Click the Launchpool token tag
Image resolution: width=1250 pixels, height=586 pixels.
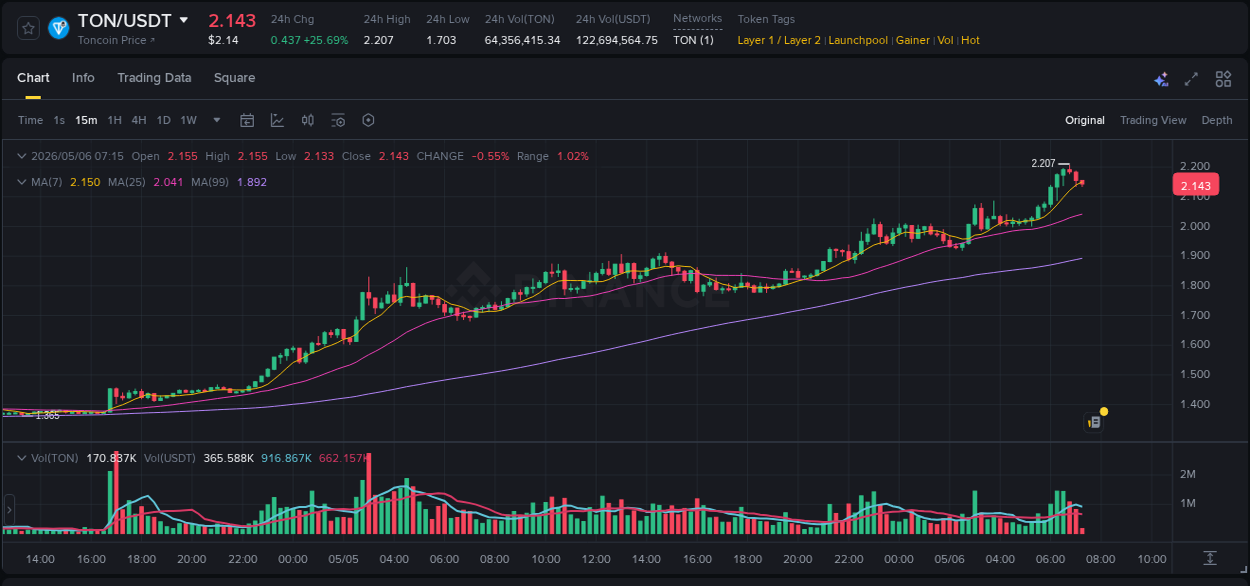click(x=859, y=40)
